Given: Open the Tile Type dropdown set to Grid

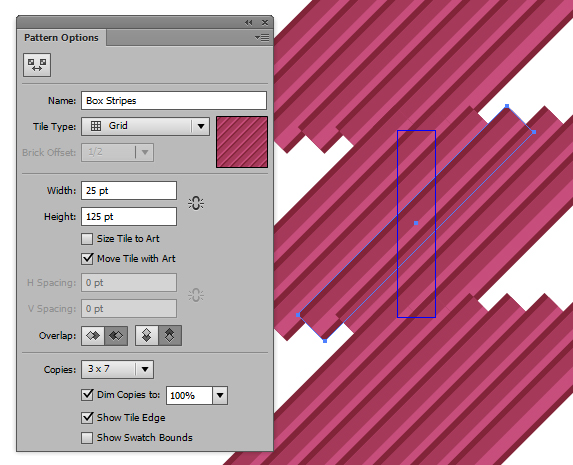Looking at the screenshot, I should (x=145, y=126).
